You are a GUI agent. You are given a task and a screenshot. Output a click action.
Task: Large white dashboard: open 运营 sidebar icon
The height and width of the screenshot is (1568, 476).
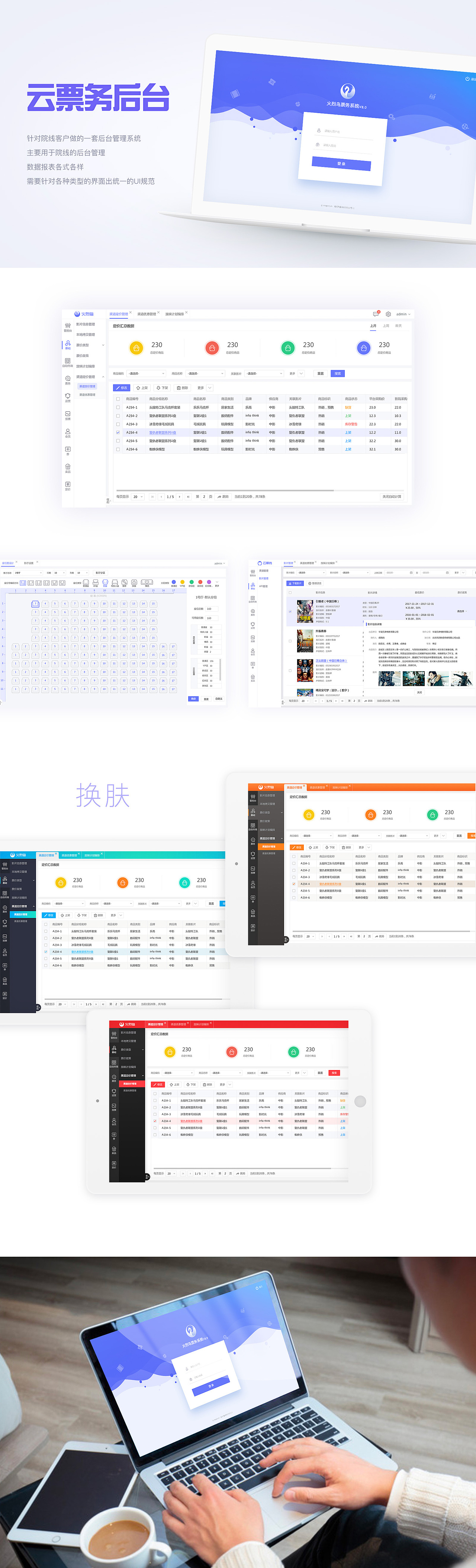(68, 398)
